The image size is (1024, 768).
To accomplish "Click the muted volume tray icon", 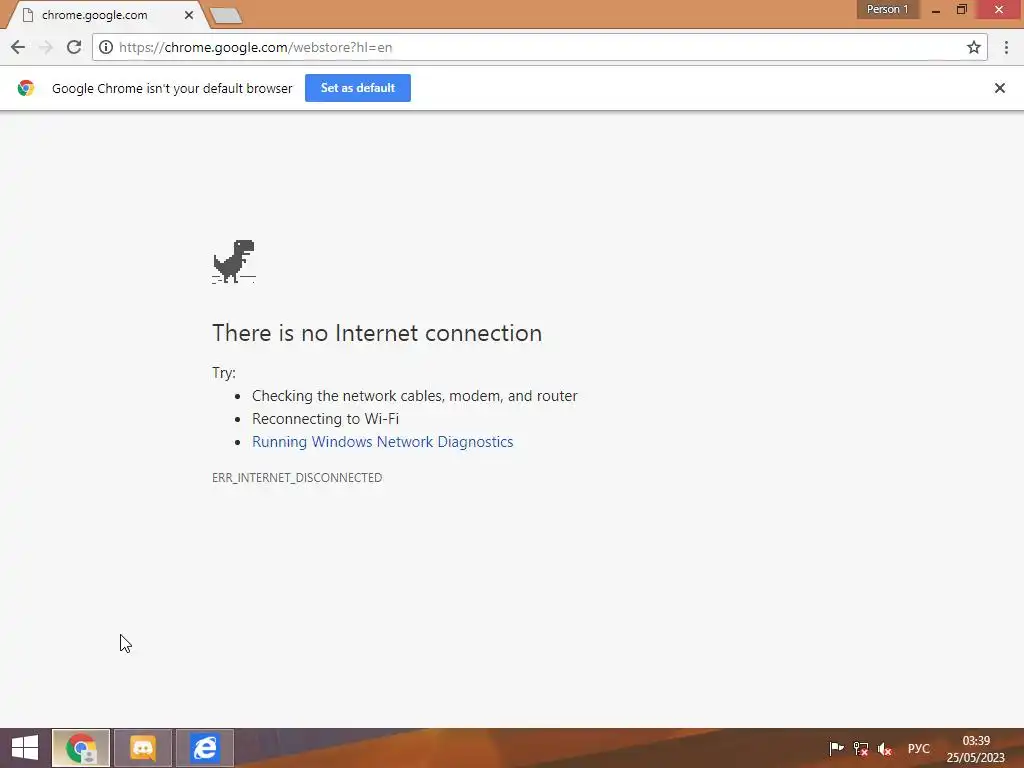I will [885, 748].
